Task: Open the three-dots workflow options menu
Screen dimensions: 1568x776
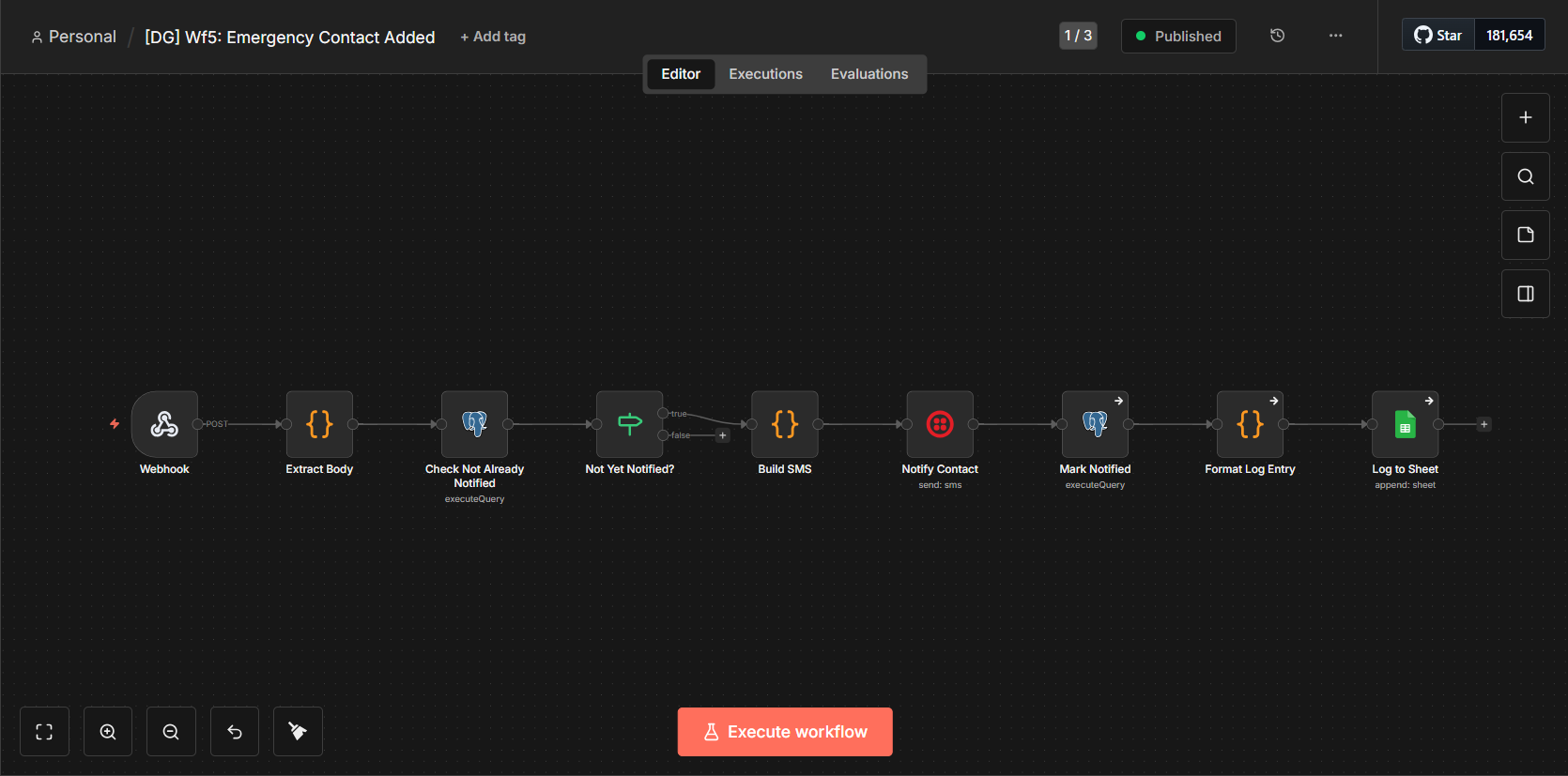Action: (x=1335, y=36)
